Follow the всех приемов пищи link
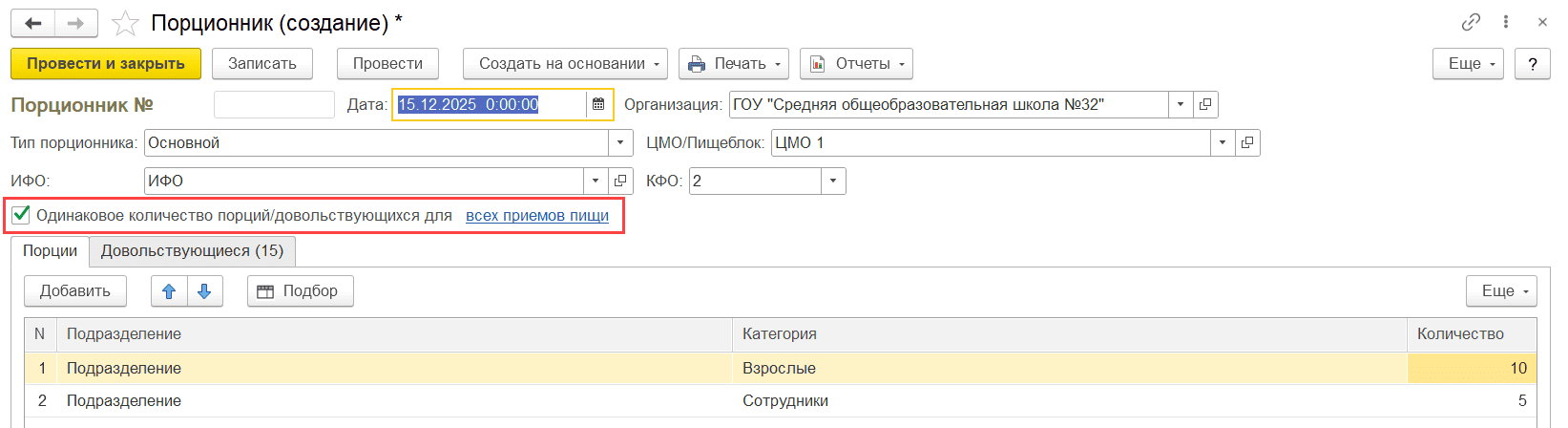The width and height of the screenshot is (1568, 428). pyautogui.click(x=536, y=216)
